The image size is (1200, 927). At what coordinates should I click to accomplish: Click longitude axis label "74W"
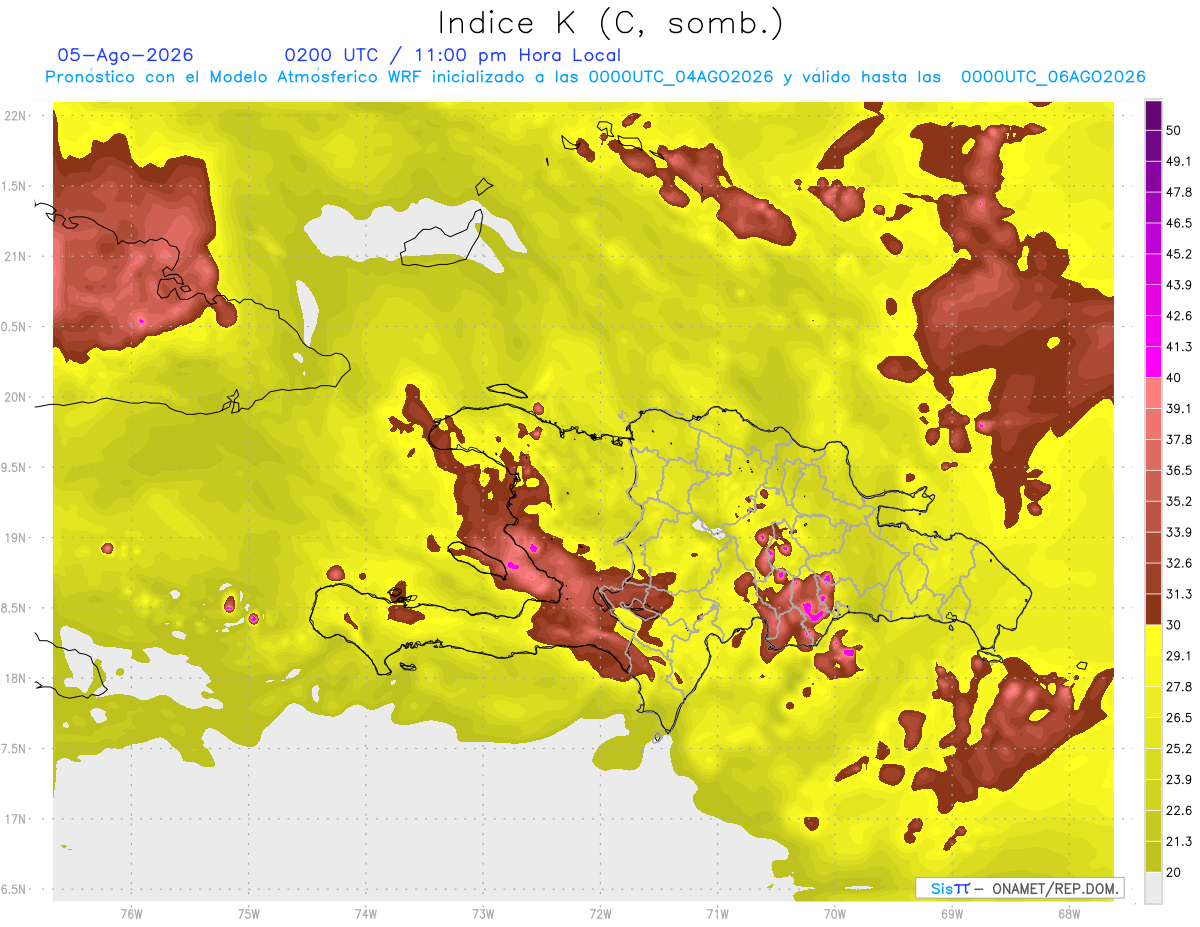coord(365,914)
